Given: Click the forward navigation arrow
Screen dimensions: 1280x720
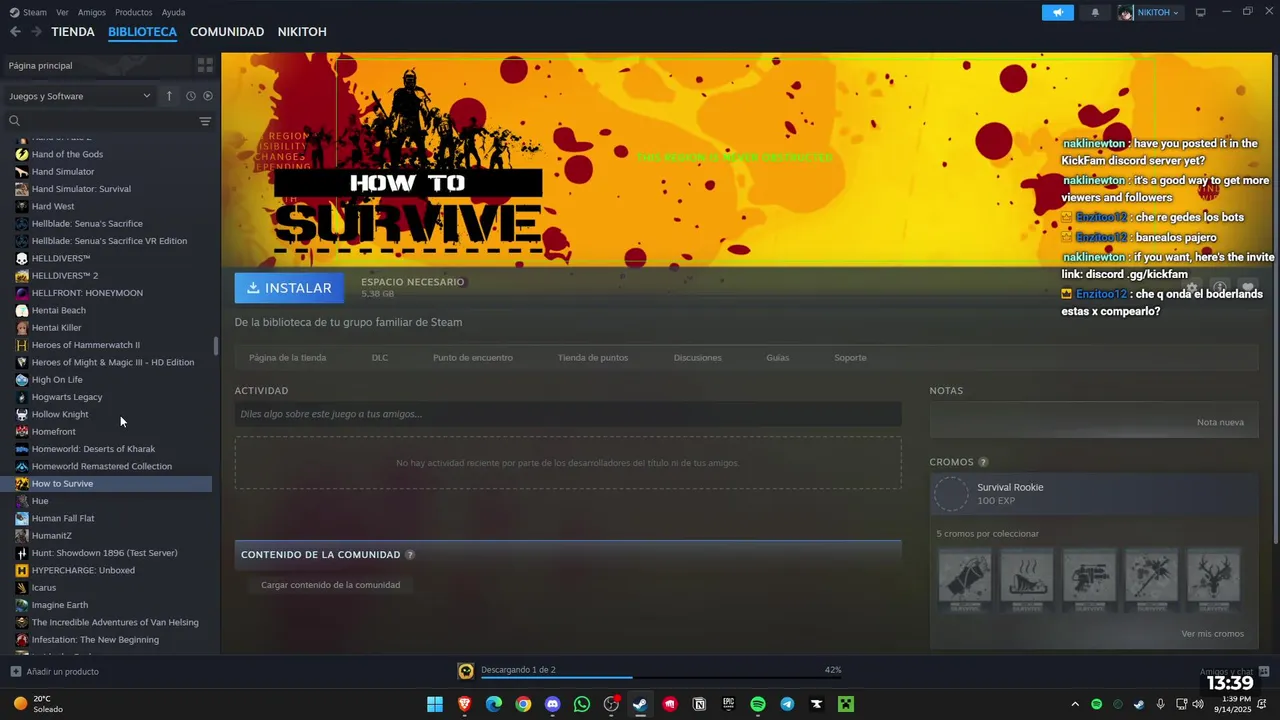Looking at the screenshot, I should pos(36,32).
